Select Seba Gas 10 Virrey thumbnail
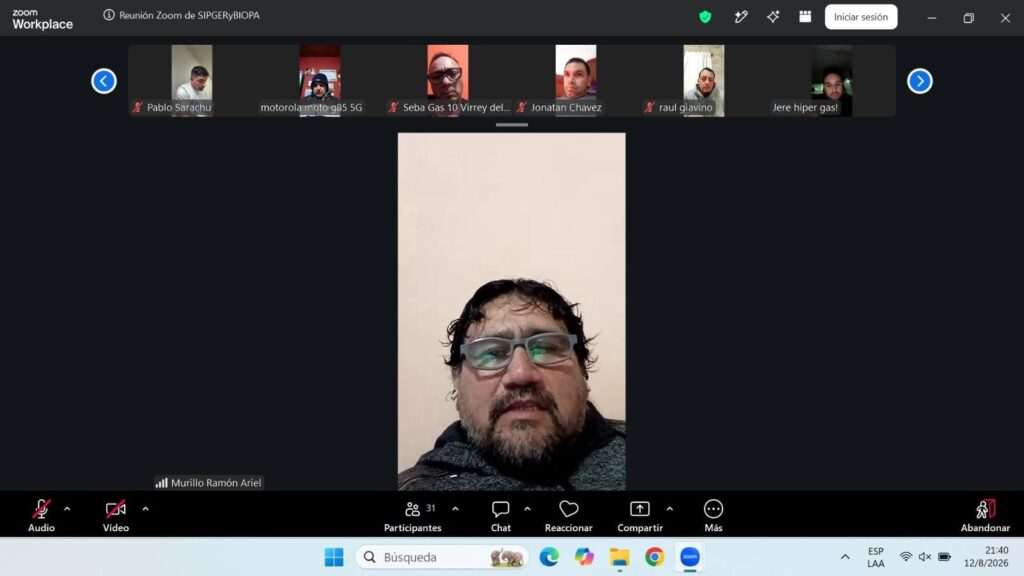The image size is (1024, 576). (448, 80)
